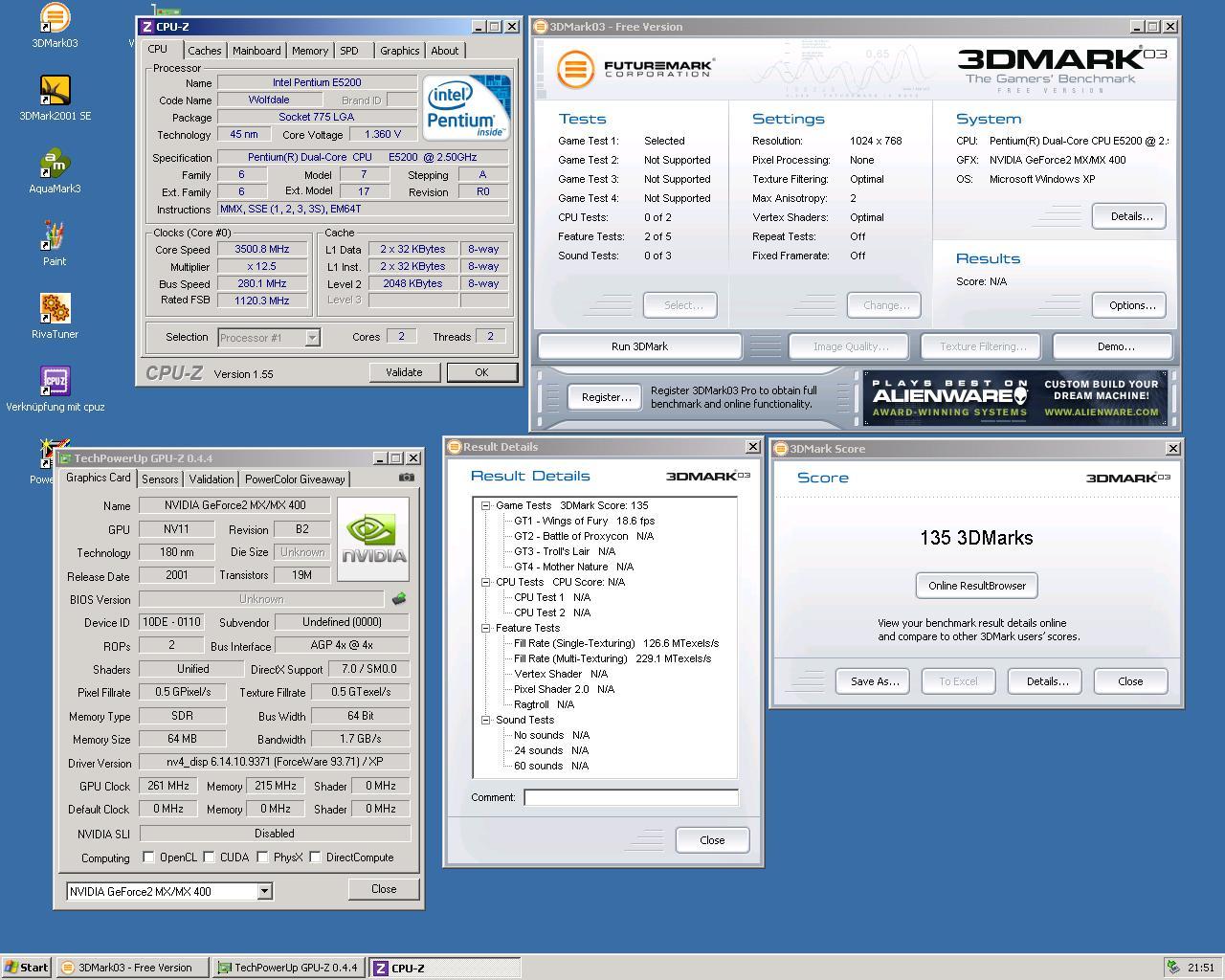Viewport: 1225px width, 980px height.
Task: Click Details button in Score window
Action: pyautogui.click(x=1047, y=681)
